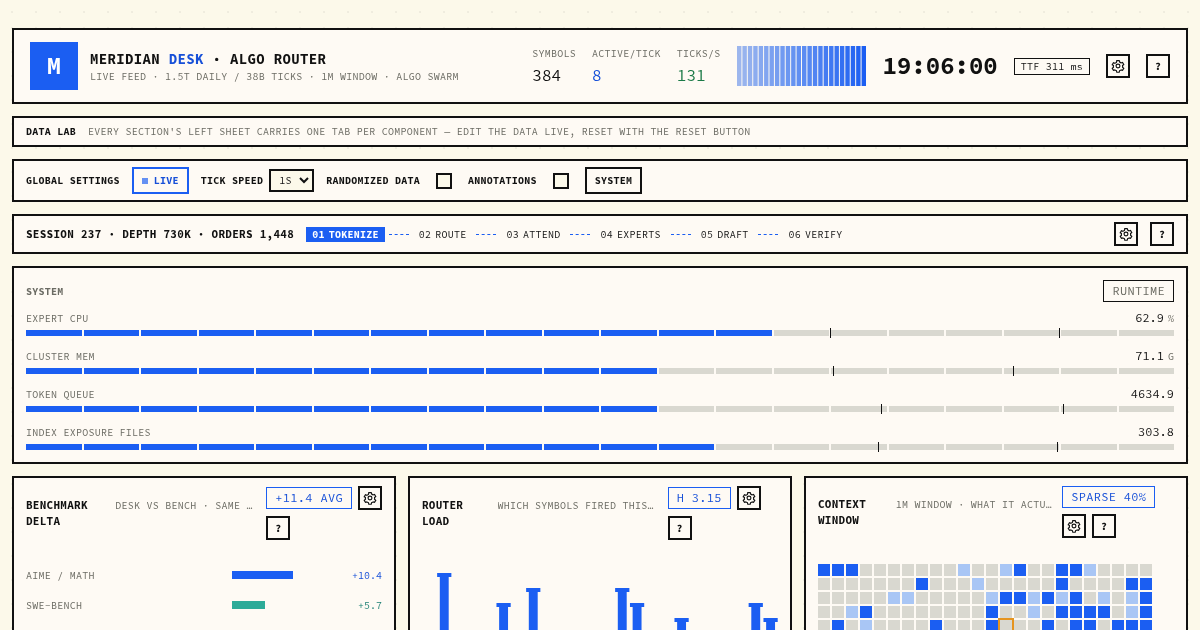Toggle the LIVE feed button
This screenshot has height=630, width=1200.
click(x=160, y=181)
